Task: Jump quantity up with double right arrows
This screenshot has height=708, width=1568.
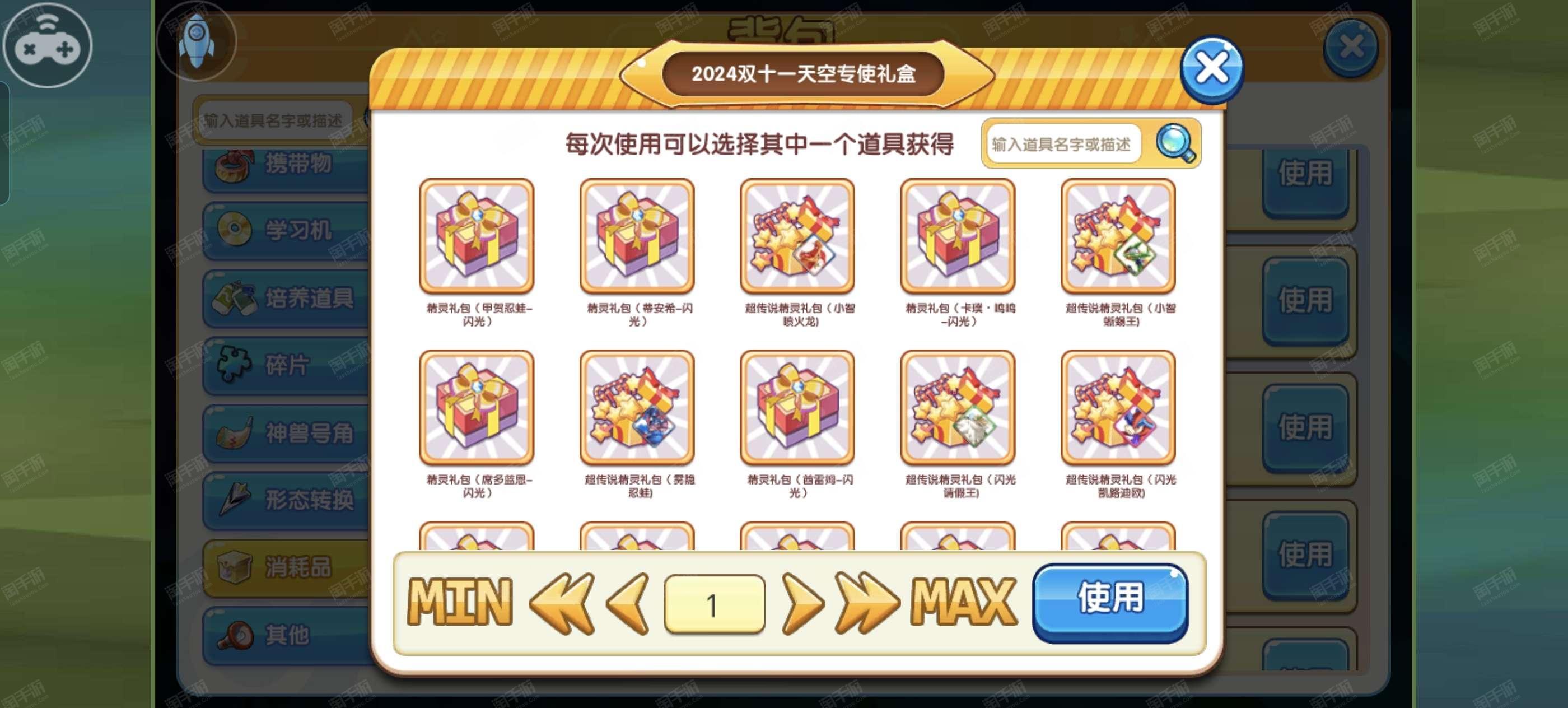Action: 866,604
